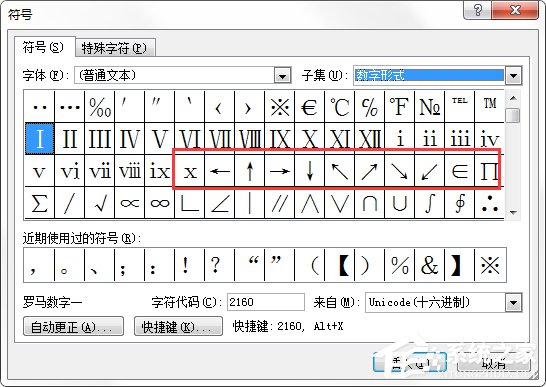Pick the question mark from recent symbols
The image size is (546, 387).
tap(220, 265)
